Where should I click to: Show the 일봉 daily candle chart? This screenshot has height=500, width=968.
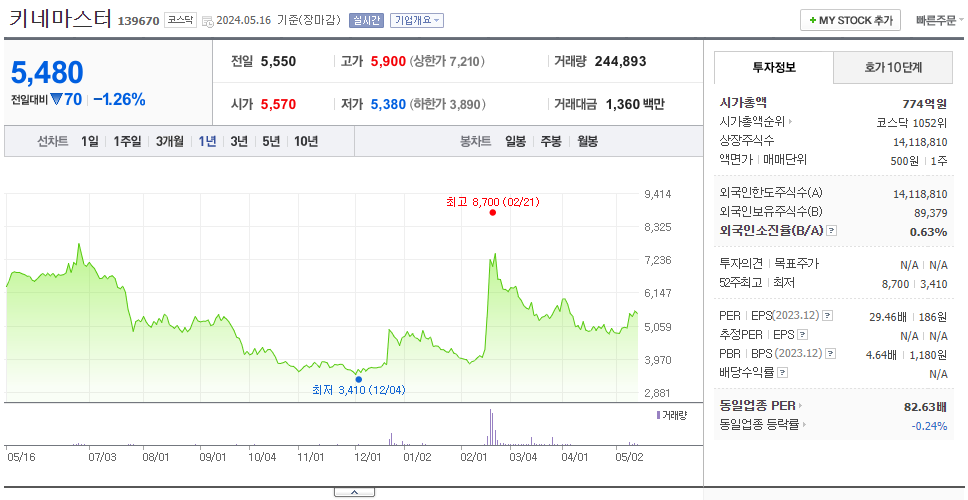pyautogui.click(x=515, y=141)
